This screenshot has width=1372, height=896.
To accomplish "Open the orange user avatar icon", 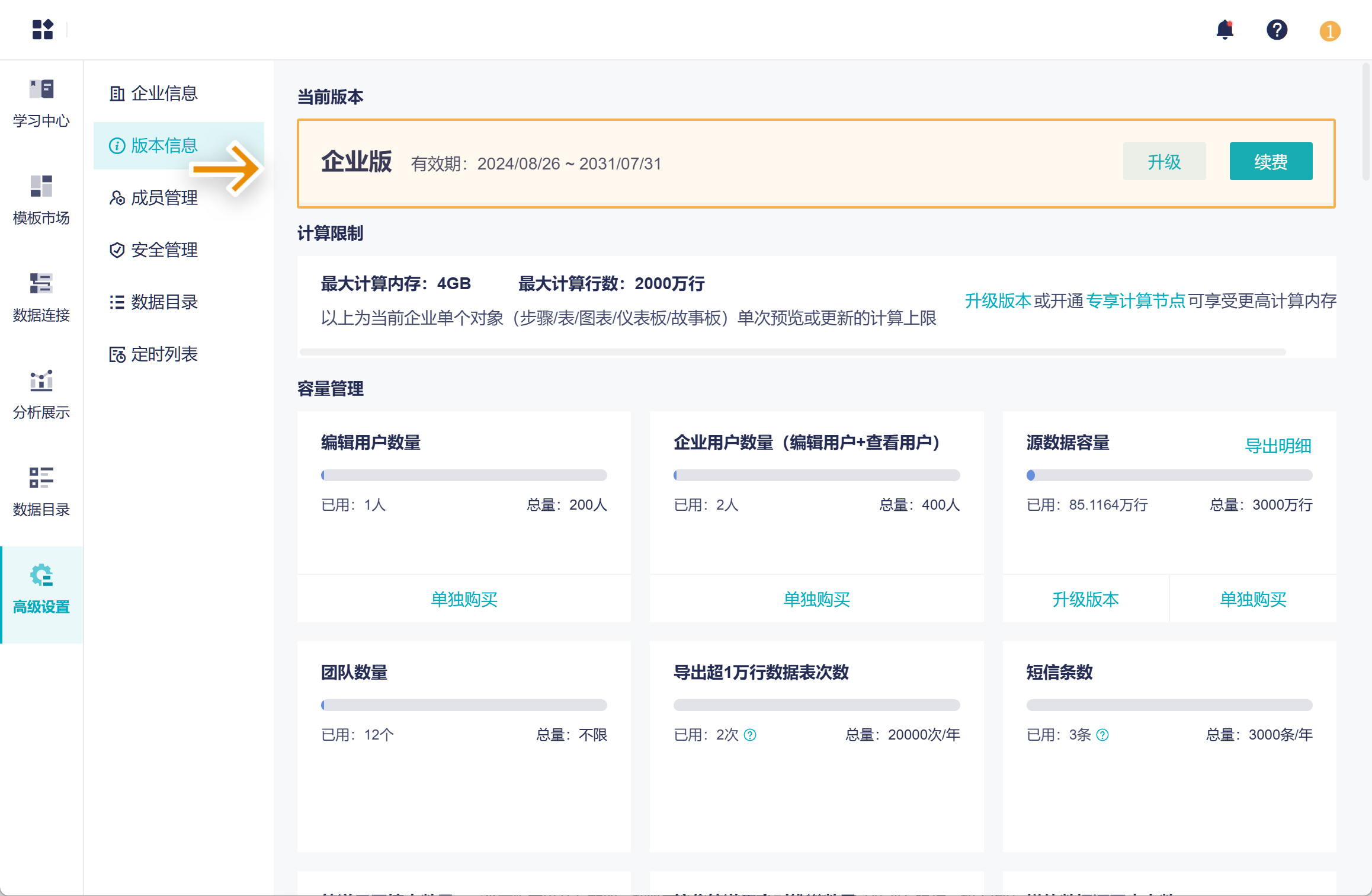I will (1329, 31).
